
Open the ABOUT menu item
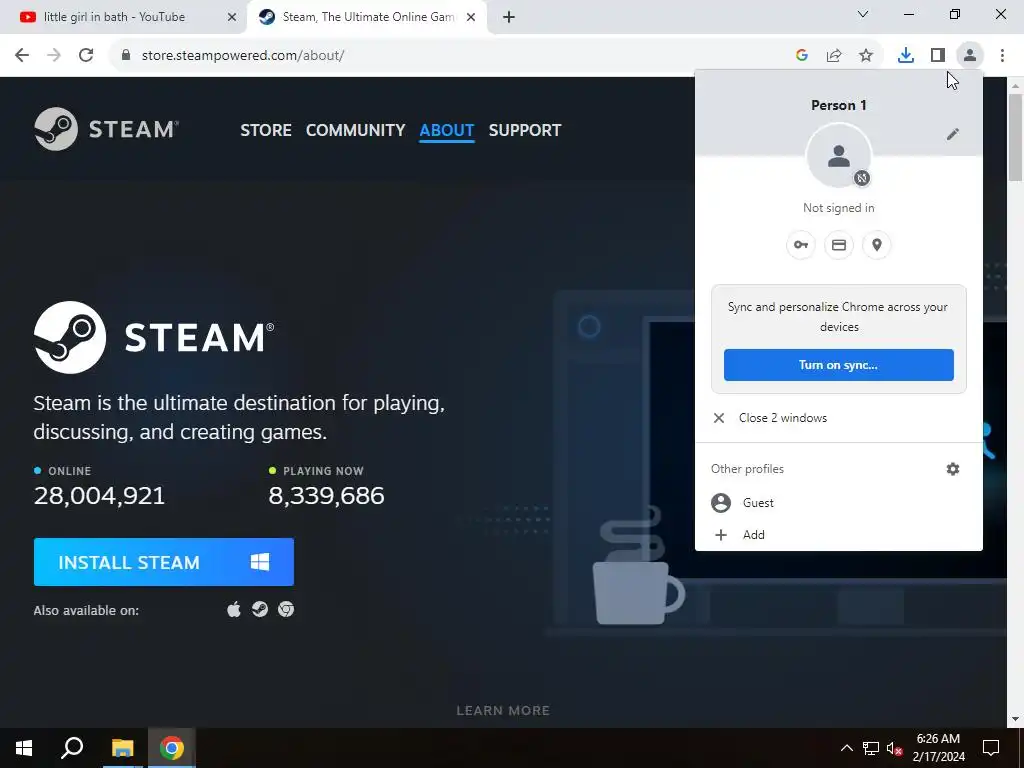[x=447, y=130]
